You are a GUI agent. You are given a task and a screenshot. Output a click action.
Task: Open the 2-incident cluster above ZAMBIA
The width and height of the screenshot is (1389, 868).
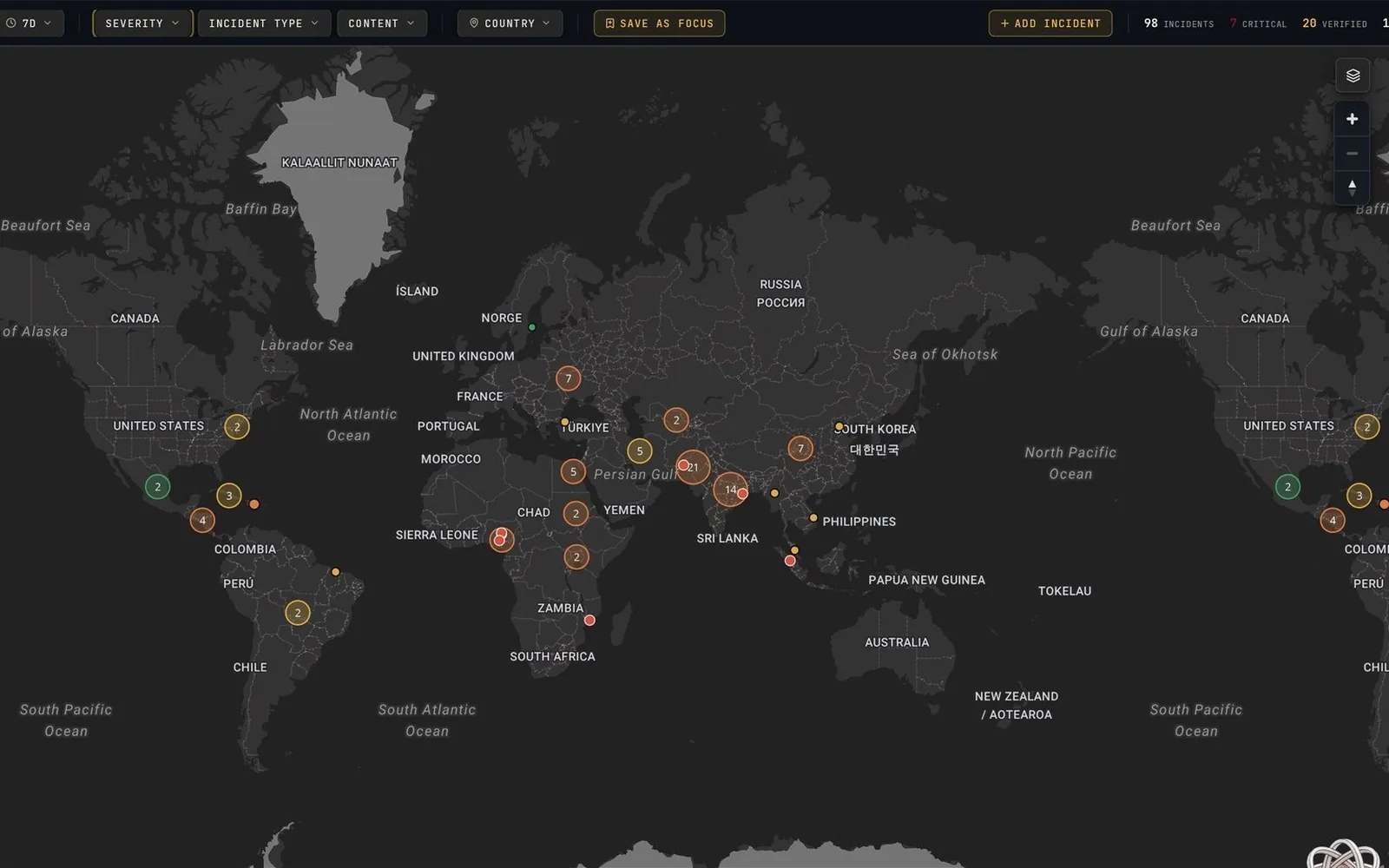pos(576,557)
